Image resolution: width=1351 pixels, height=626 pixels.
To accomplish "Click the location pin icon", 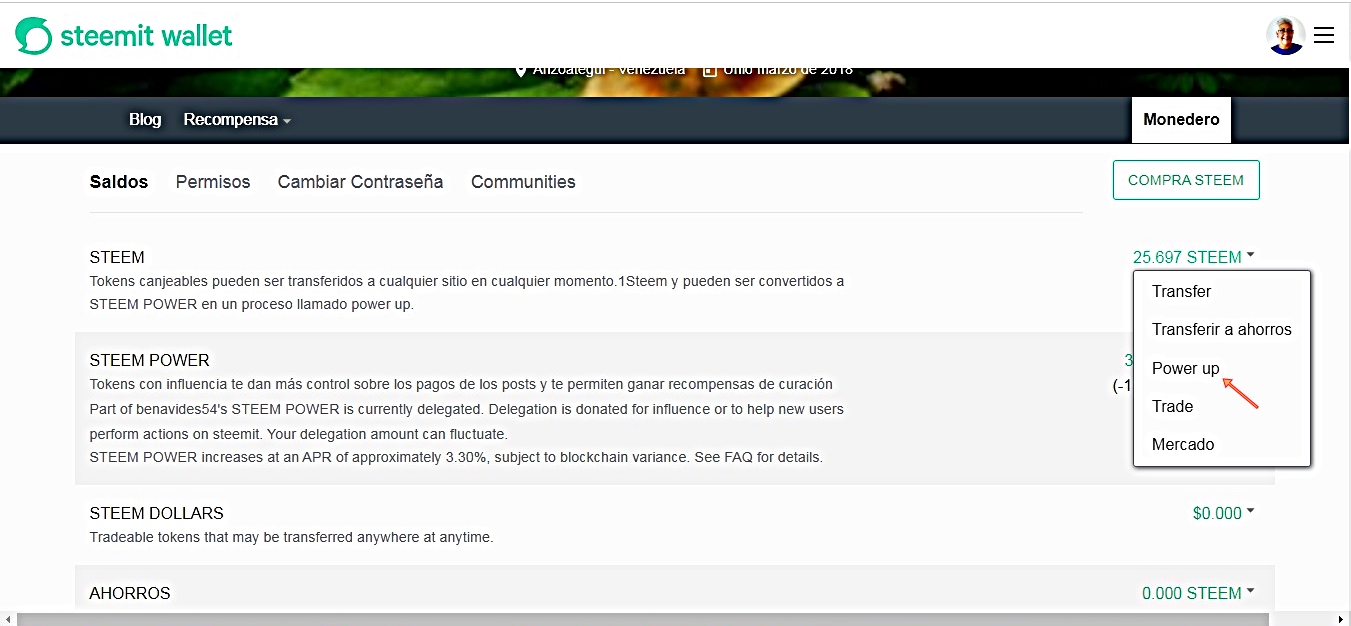I will coord(520,70).
